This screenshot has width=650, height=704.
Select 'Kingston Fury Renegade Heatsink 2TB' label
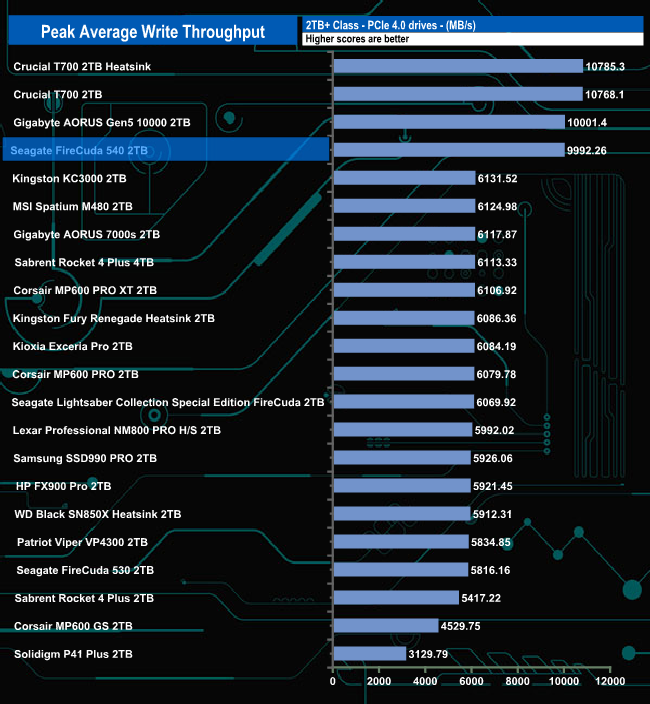click(114, 318)
